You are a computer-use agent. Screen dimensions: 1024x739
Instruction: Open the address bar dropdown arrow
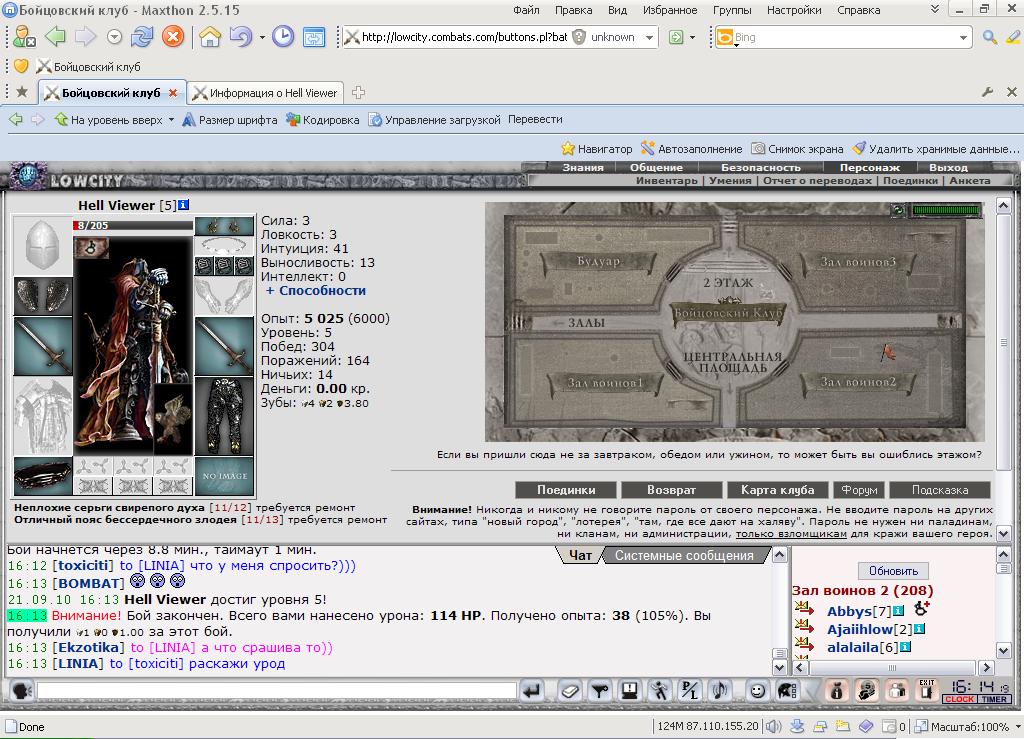click(649, 37)
